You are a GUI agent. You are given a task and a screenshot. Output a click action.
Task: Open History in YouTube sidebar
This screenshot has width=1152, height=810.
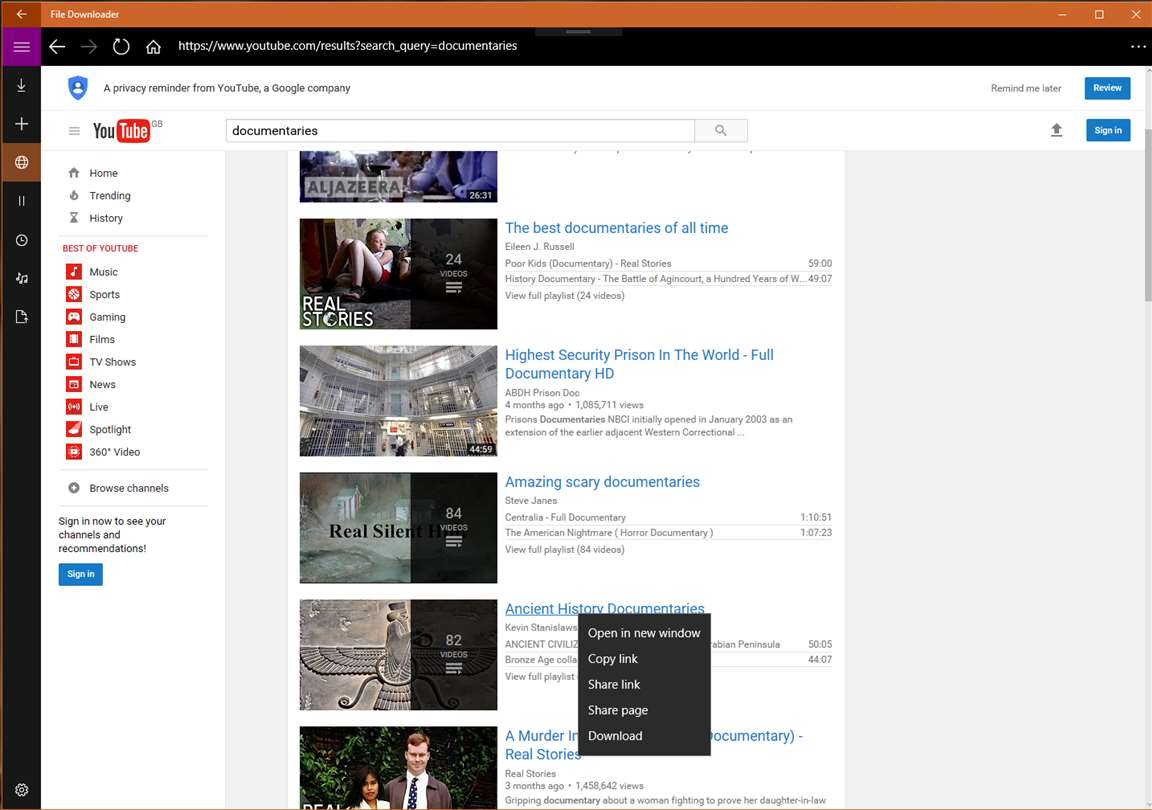(x=106, y=218)
